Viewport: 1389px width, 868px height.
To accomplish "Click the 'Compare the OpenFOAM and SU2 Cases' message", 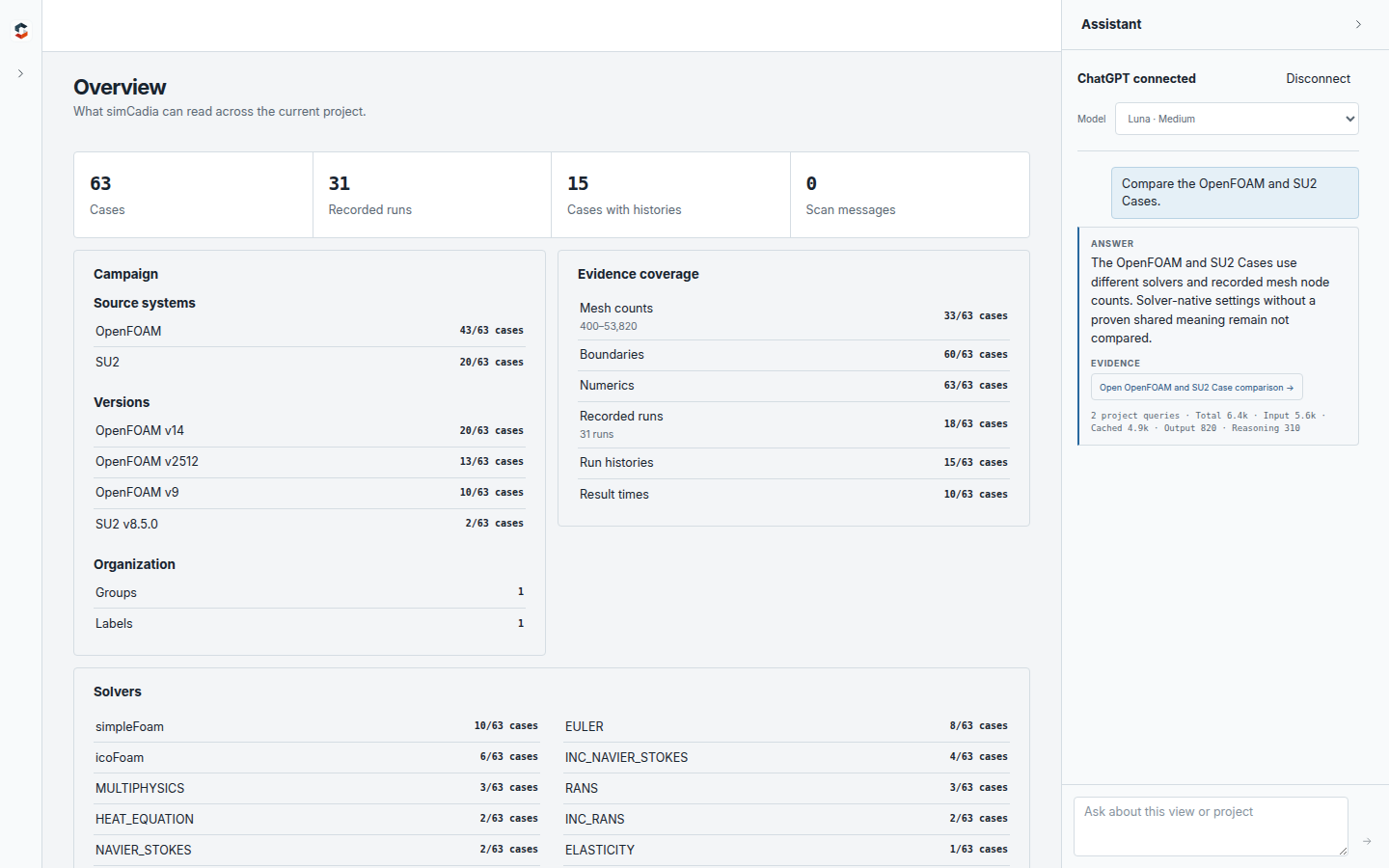I will tap(1235, 193).
